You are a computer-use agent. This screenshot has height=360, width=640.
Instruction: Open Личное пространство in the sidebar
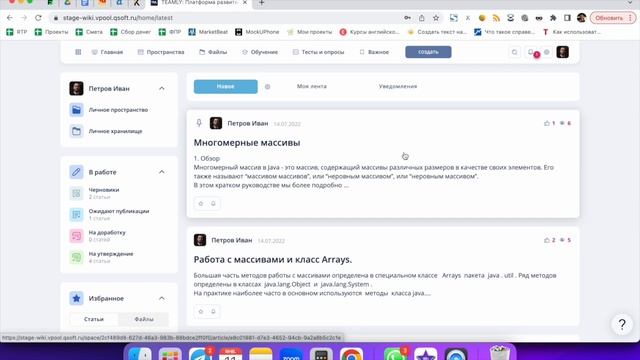click(x=118, y=110)
